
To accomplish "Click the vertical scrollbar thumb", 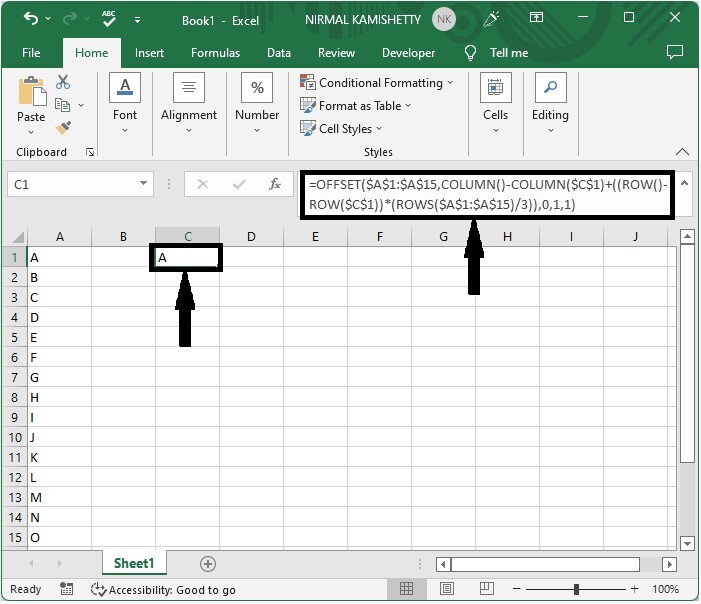I will (x=687, y=353).
